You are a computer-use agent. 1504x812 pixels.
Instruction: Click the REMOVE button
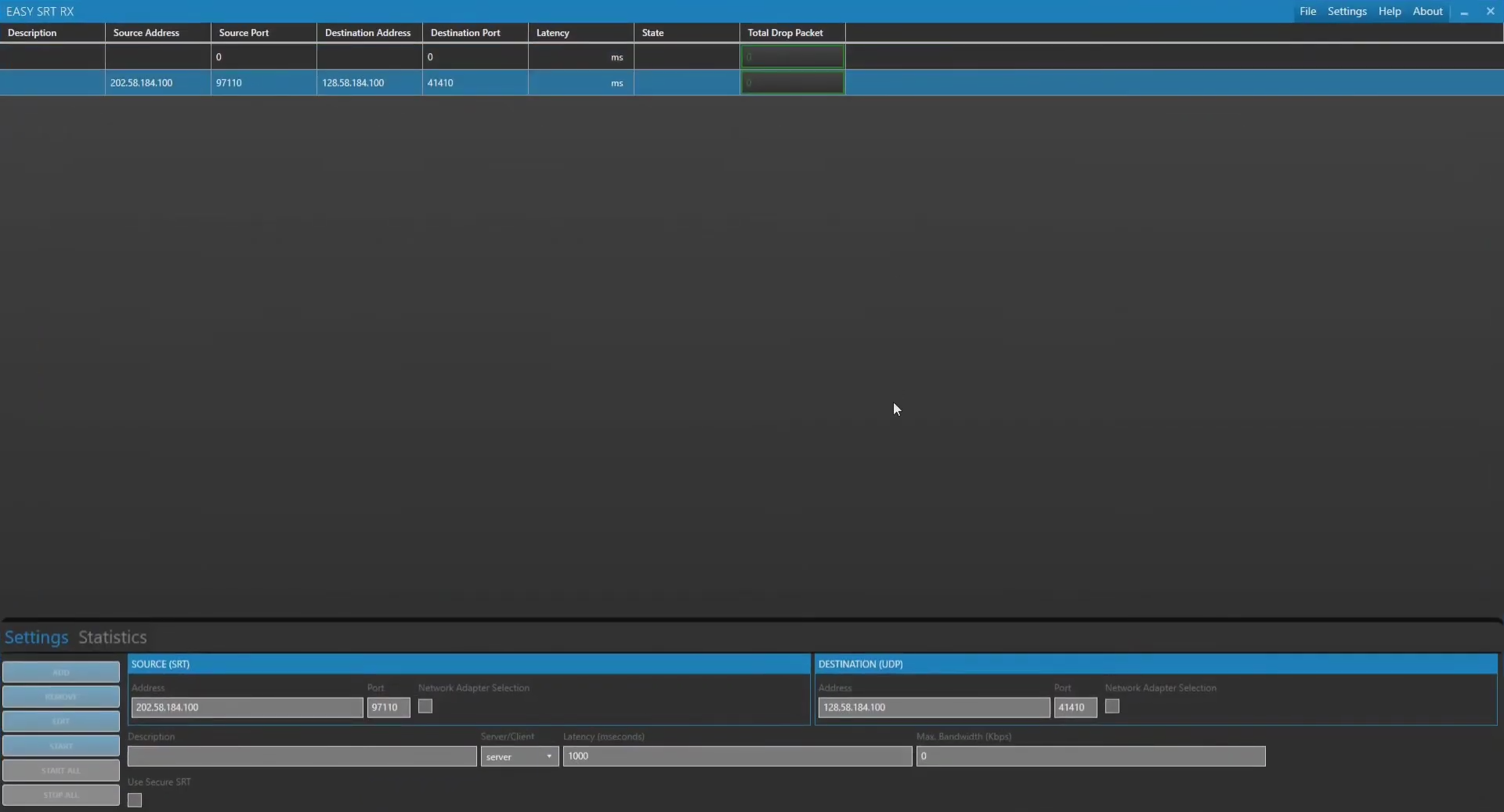click(x=60, y=695)
